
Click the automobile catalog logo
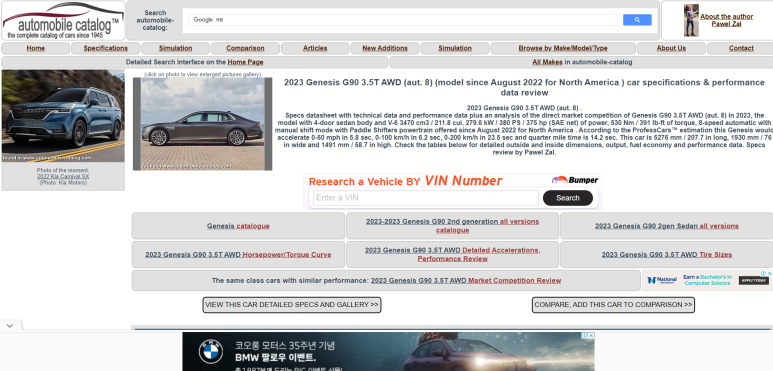pos(63,21)
